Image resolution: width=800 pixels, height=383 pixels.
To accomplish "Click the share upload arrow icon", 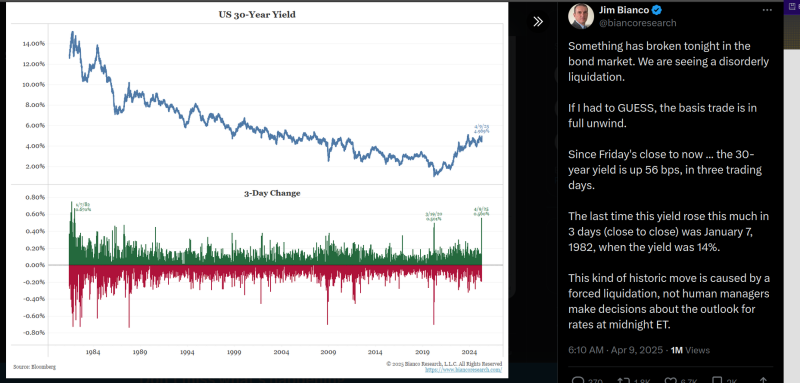I will click(x=763, y=379).
